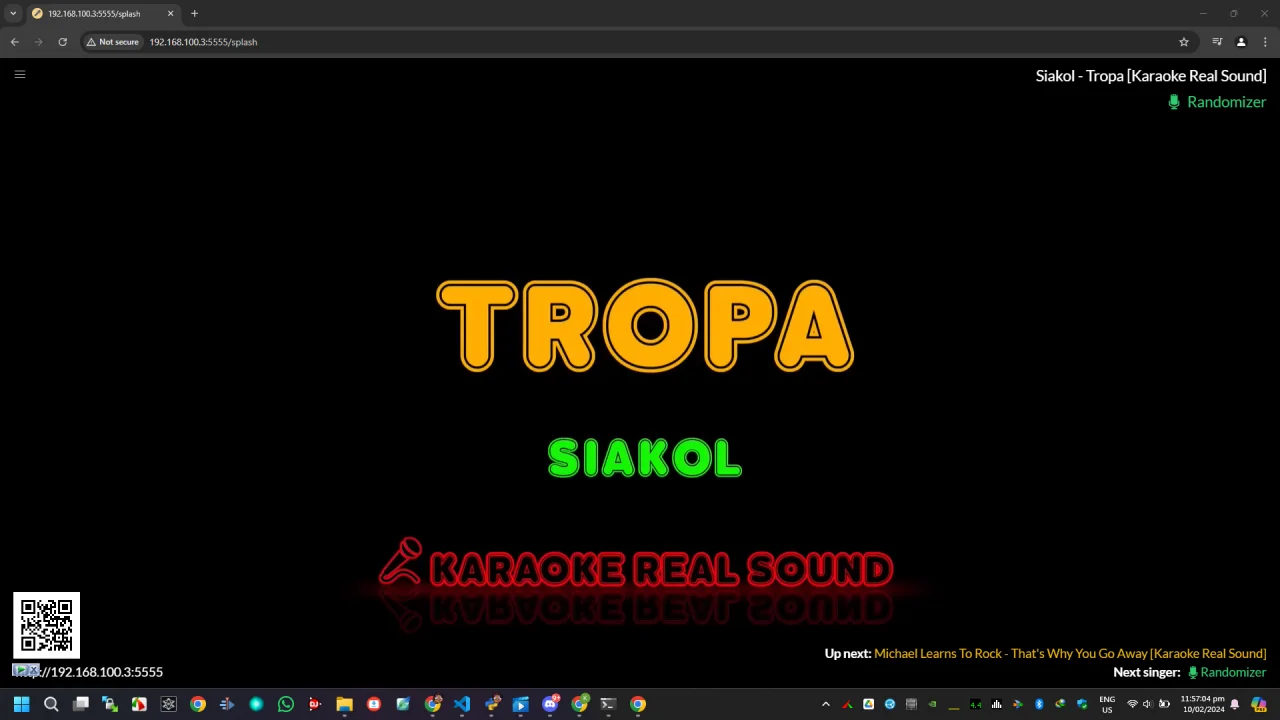Click the up next Michael Learns To Rock song
The width and height of the screenshot is (1280, 720).
point(1070,654)
